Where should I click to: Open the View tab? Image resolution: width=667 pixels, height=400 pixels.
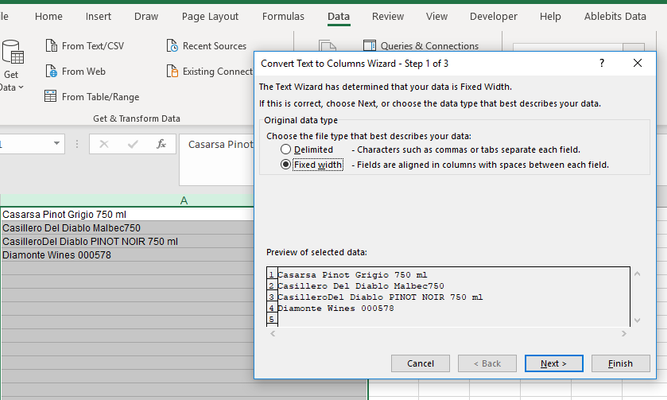point(437,16)
